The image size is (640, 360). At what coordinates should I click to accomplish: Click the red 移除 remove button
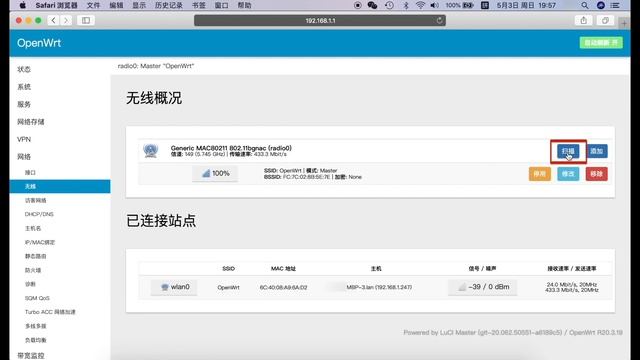597,174
